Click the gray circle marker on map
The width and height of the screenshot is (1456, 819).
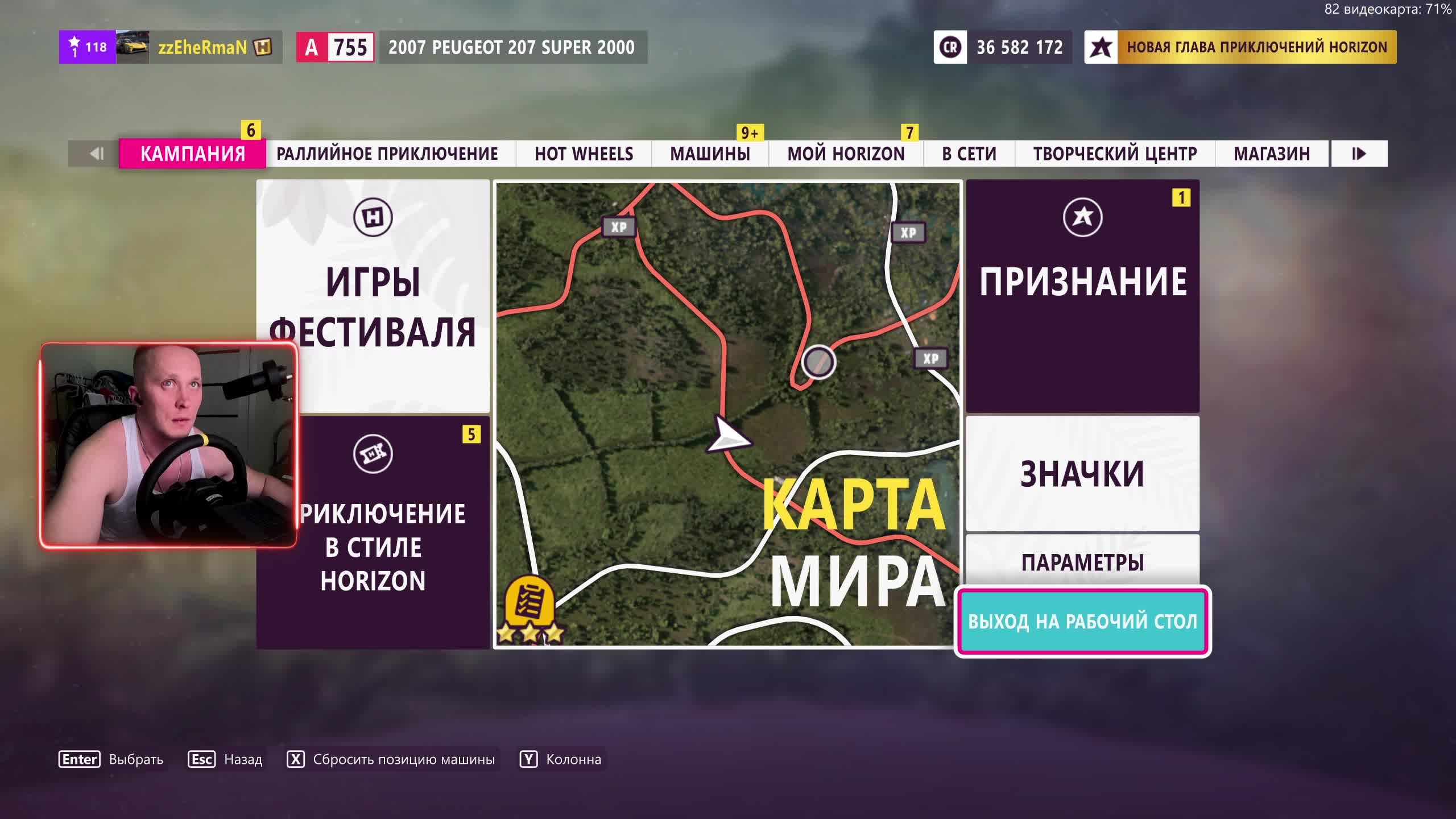[818, 362]
